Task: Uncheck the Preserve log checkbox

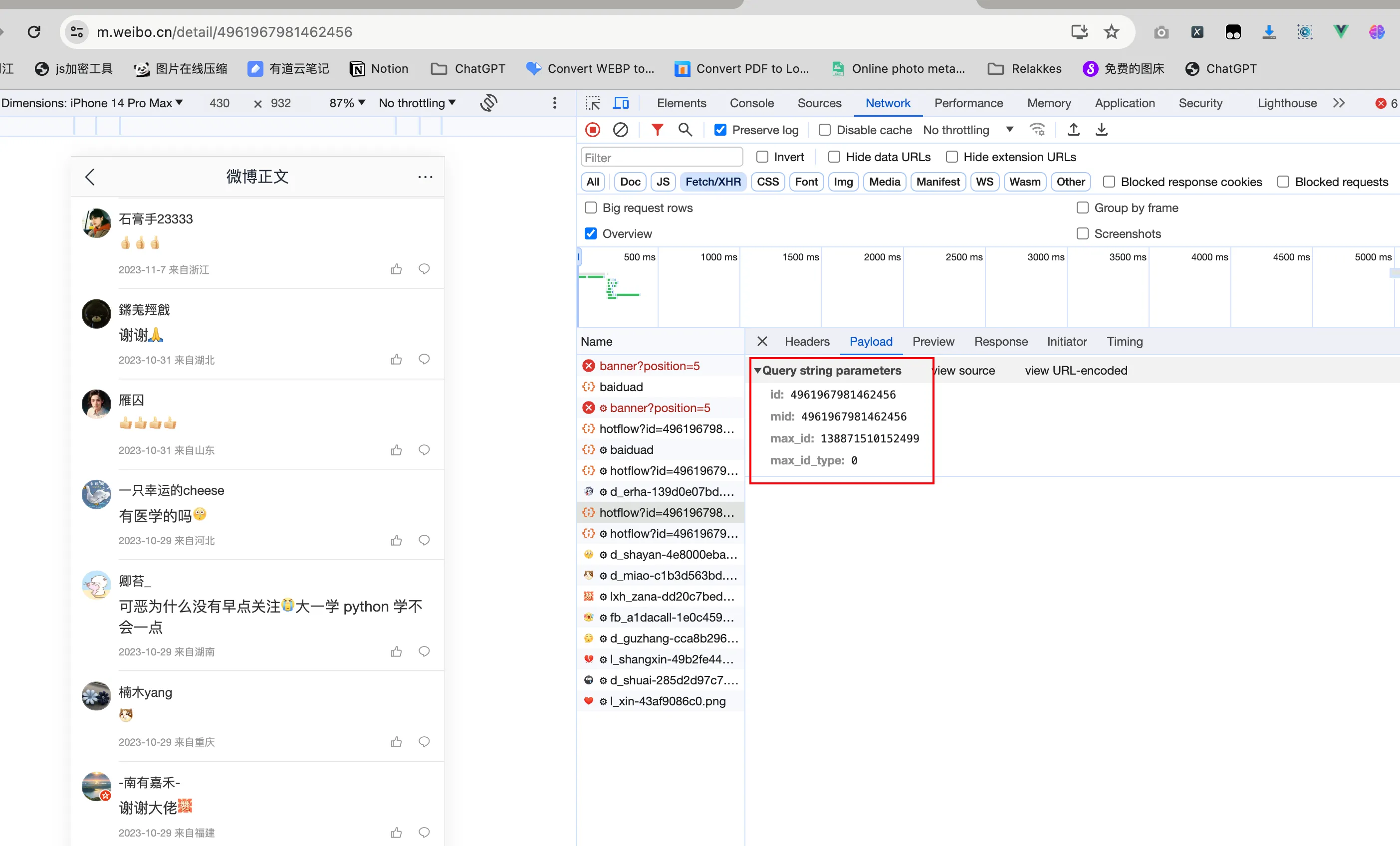Action: coord(720,130)
